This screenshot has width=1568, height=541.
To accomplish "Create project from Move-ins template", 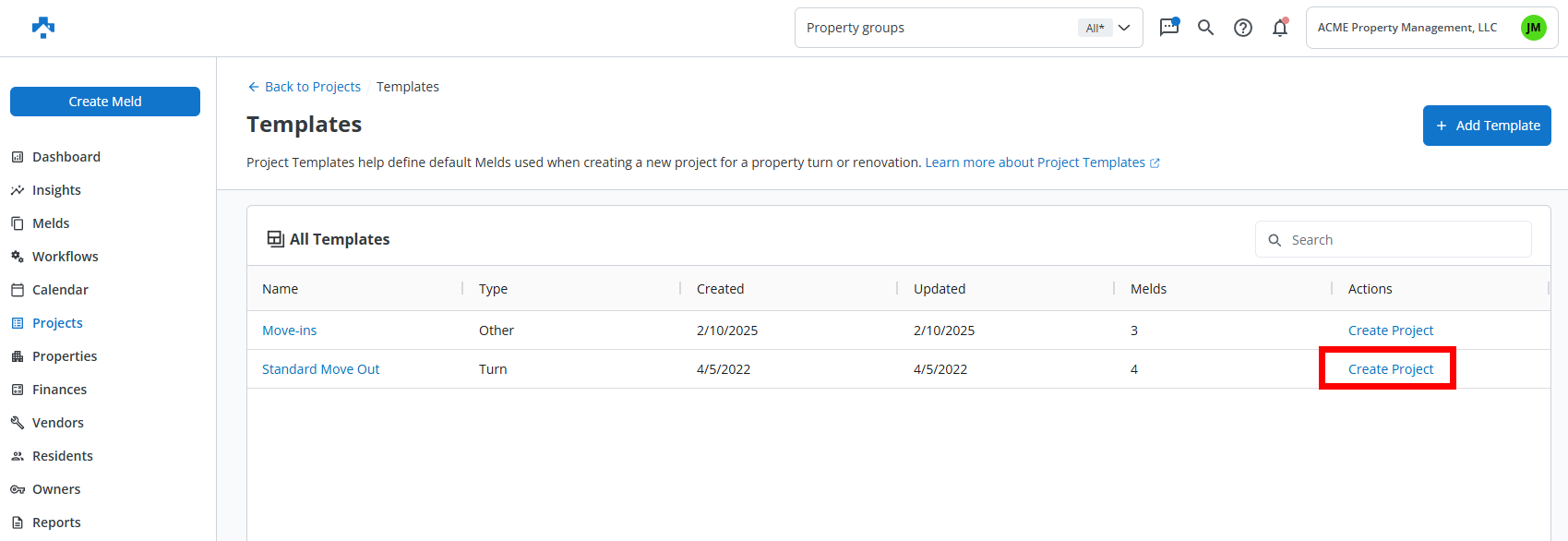I will click(1390, 331).
